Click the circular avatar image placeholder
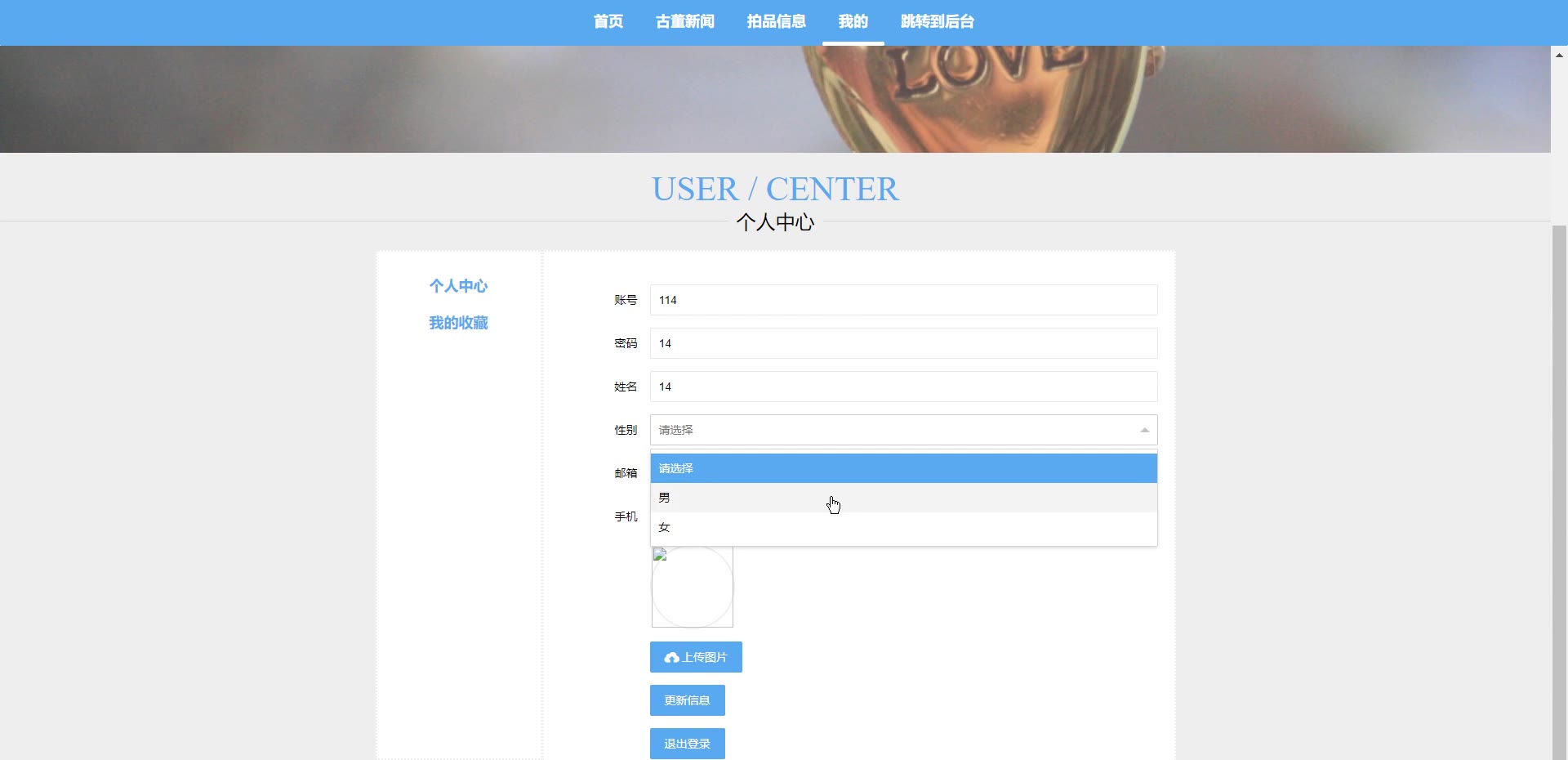The image size is (1568, 760). coord(693,587)
